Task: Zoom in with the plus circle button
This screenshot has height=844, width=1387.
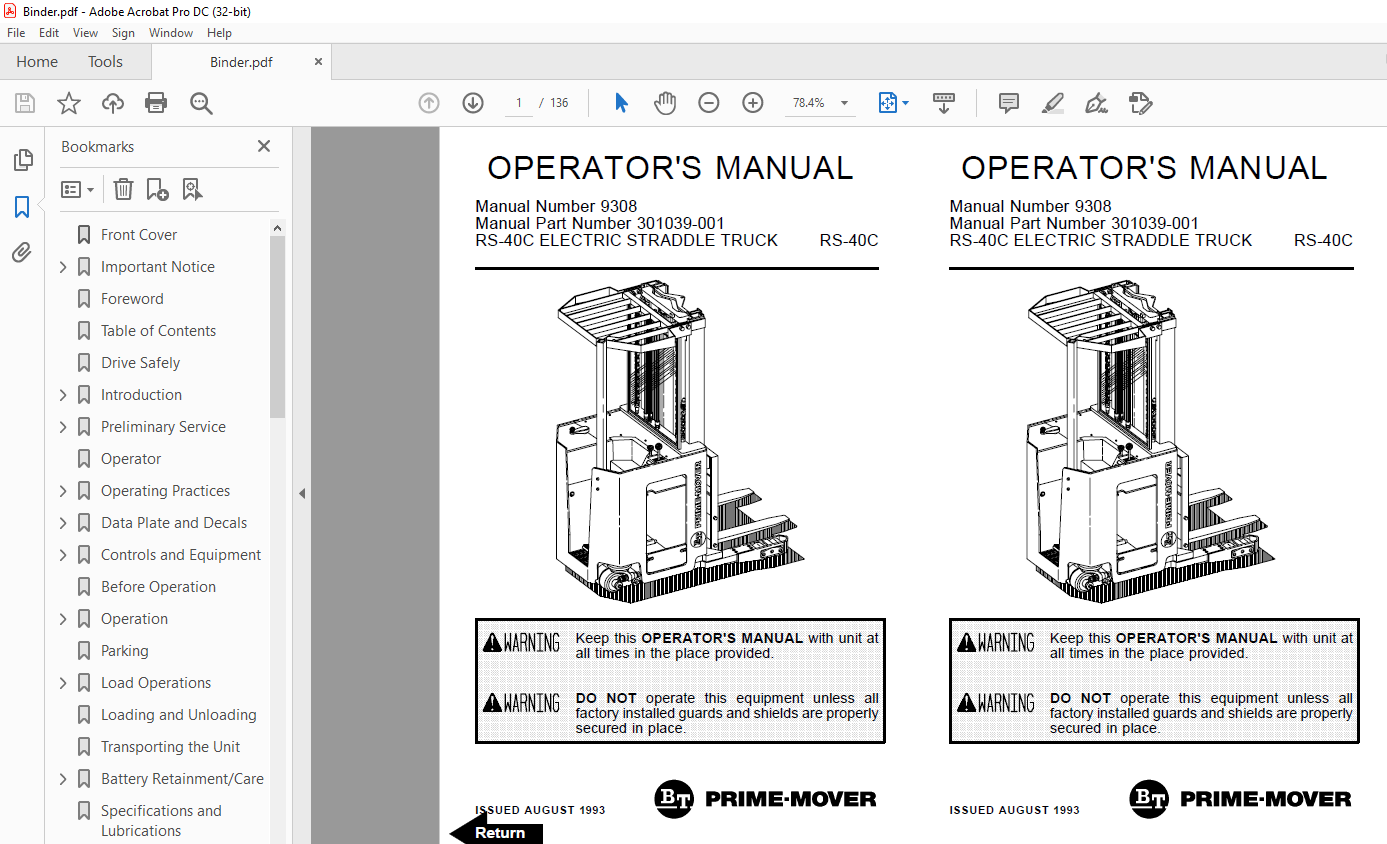Action: click(753, 103)
